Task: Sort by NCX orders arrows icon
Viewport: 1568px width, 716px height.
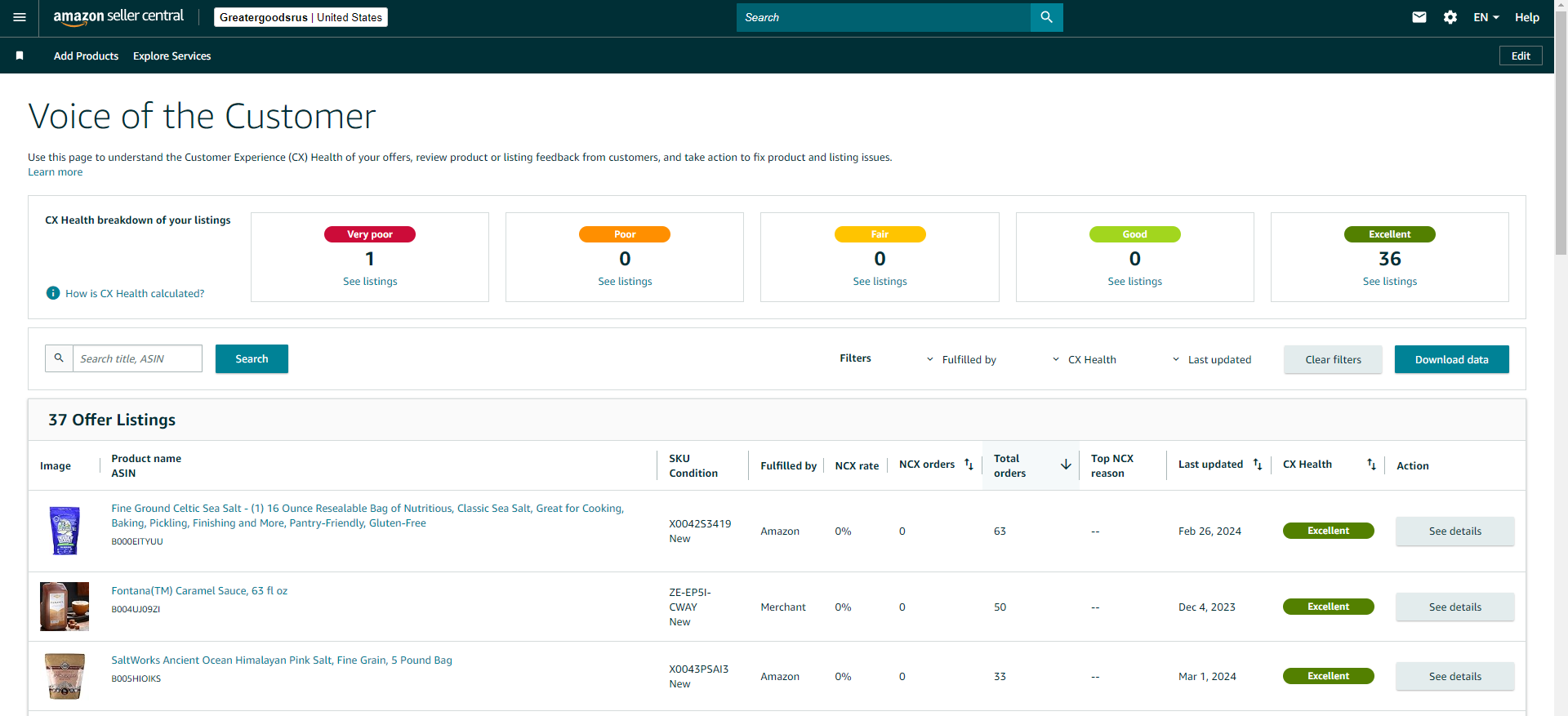Action: click(x=969, y=465)
